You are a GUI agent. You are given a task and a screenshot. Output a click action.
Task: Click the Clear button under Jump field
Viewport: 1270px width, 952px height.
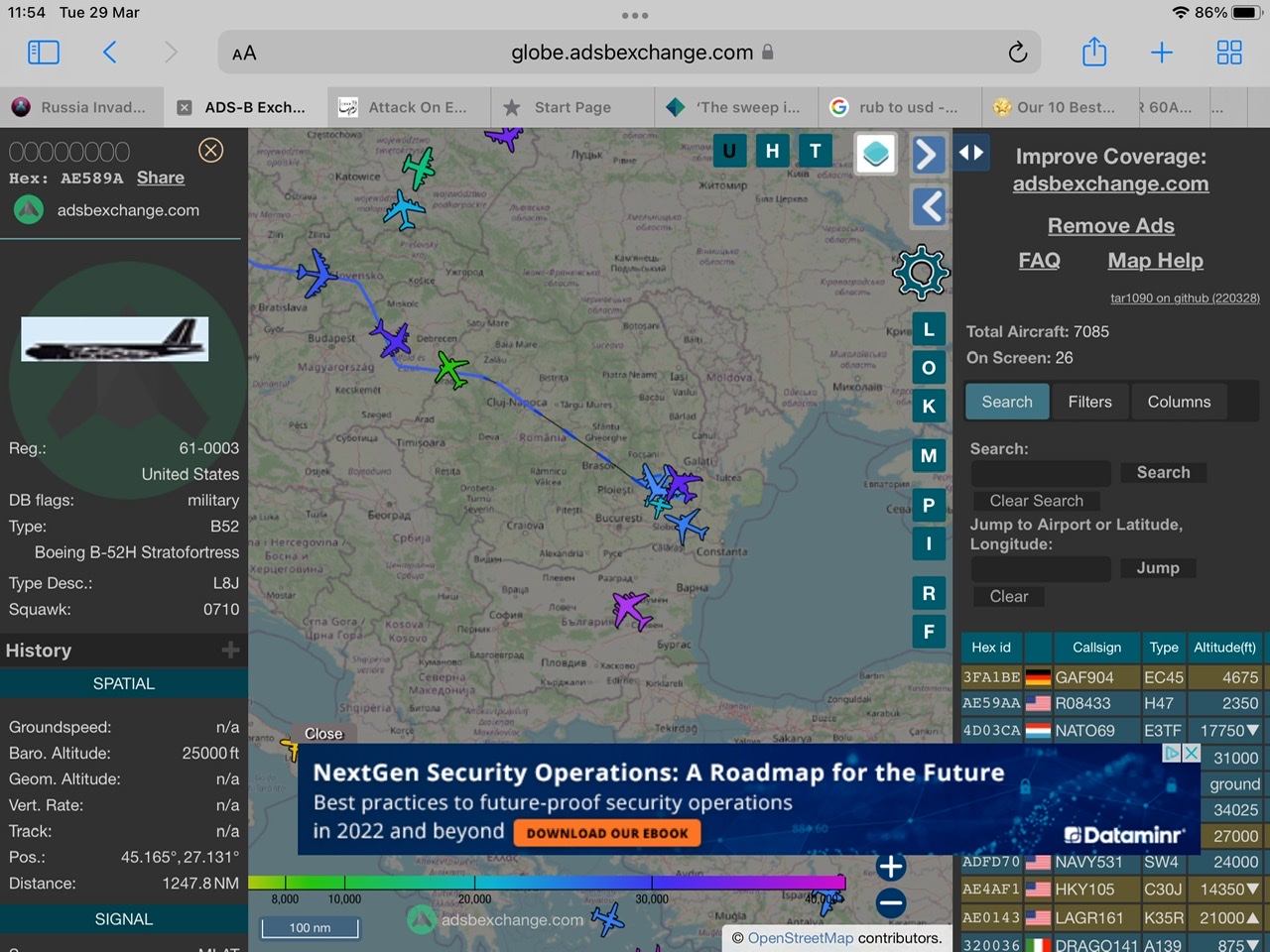(1009, 596)
